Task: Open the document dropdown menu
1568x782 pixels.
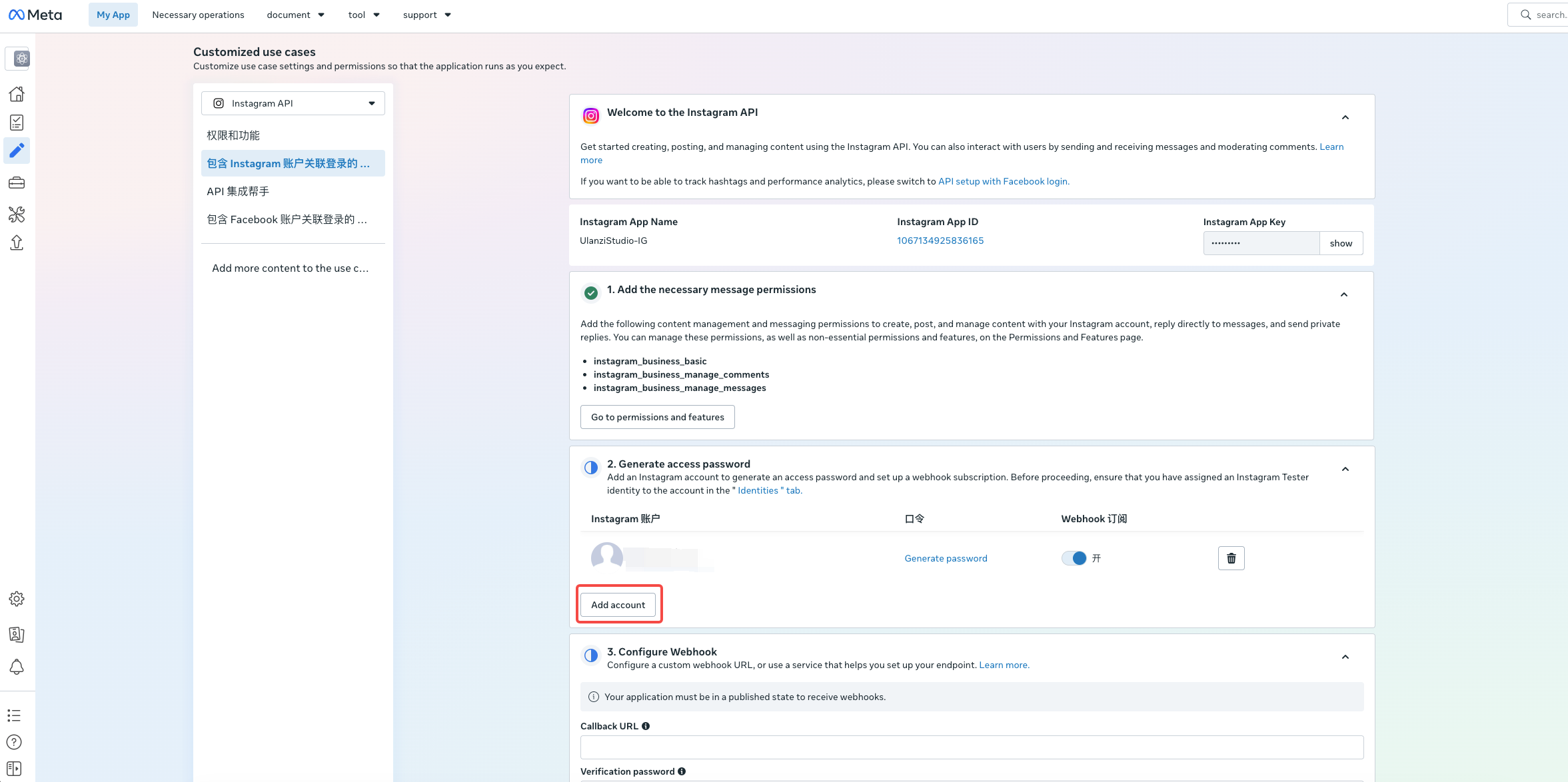Action: click(x=295, y=15)
